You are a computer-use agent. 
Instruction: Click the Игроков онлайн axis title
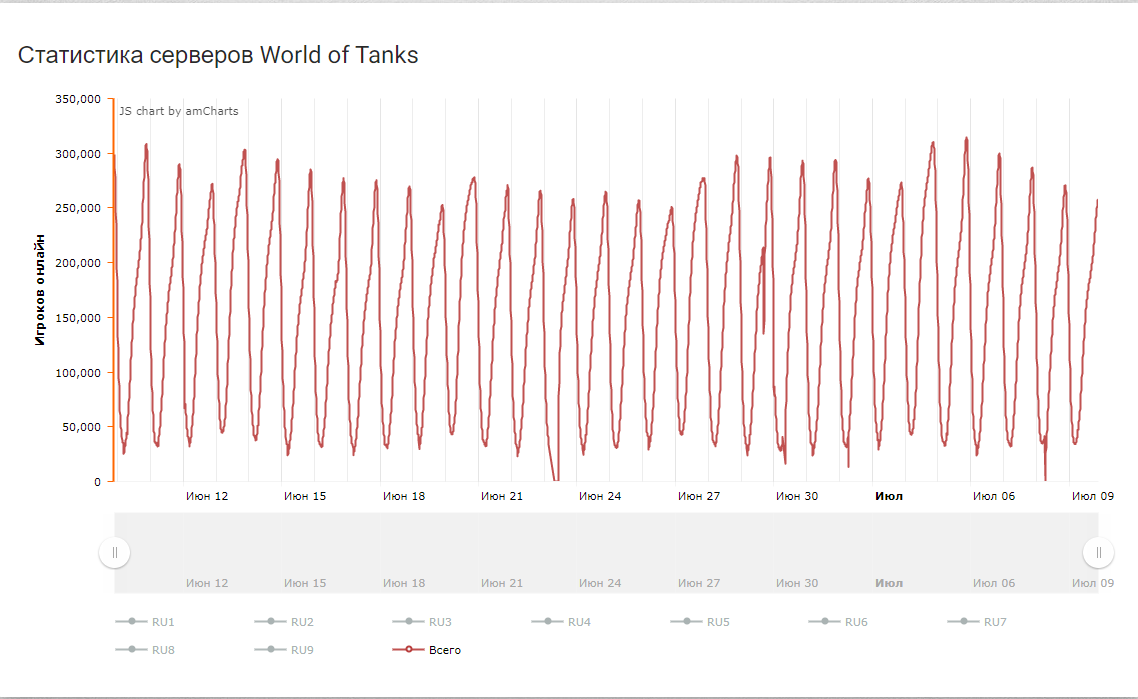coord(40,290)
